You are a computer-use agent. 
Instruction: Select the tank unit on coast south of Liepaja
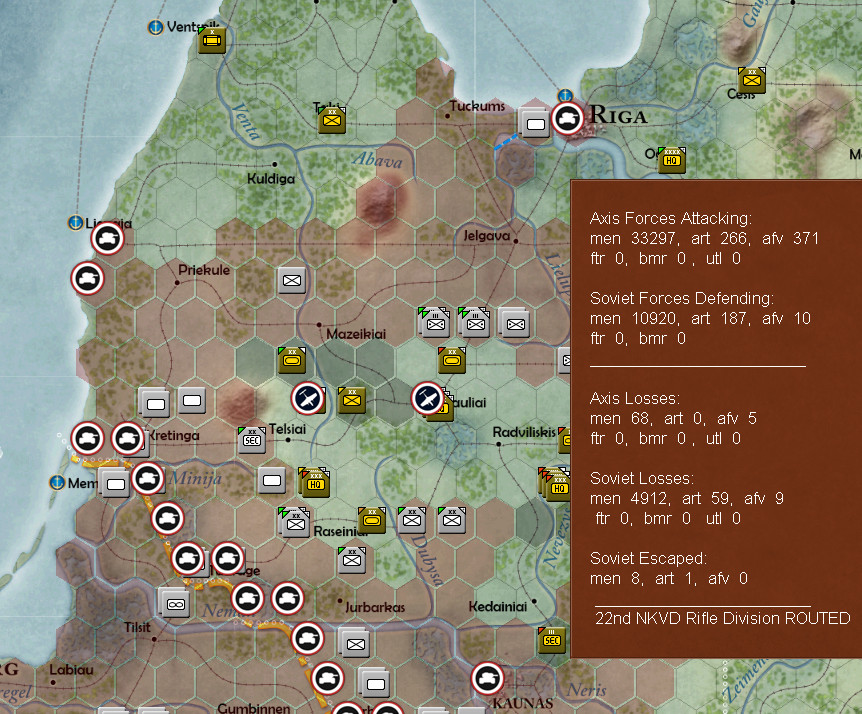tap(87, 279)
